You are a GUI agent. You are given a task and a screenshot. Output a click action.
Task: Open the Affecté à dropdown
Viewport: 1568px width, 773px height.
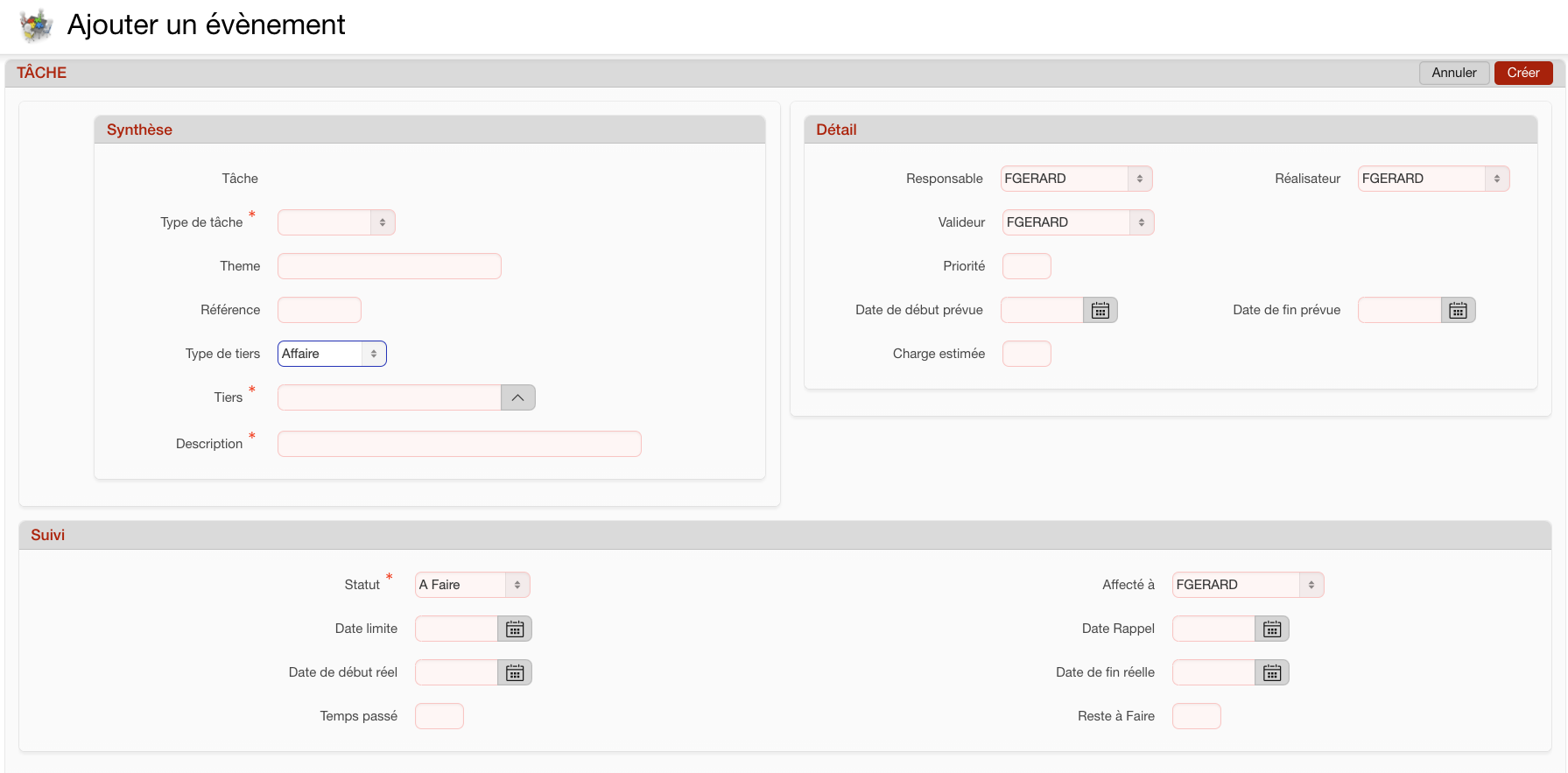click(1248, 585)
